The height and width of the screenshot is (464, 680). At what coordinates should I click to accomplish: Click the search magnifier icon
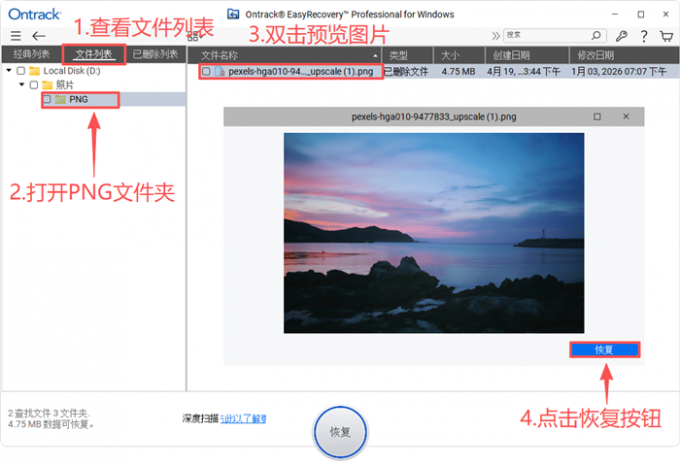[596, 35]
